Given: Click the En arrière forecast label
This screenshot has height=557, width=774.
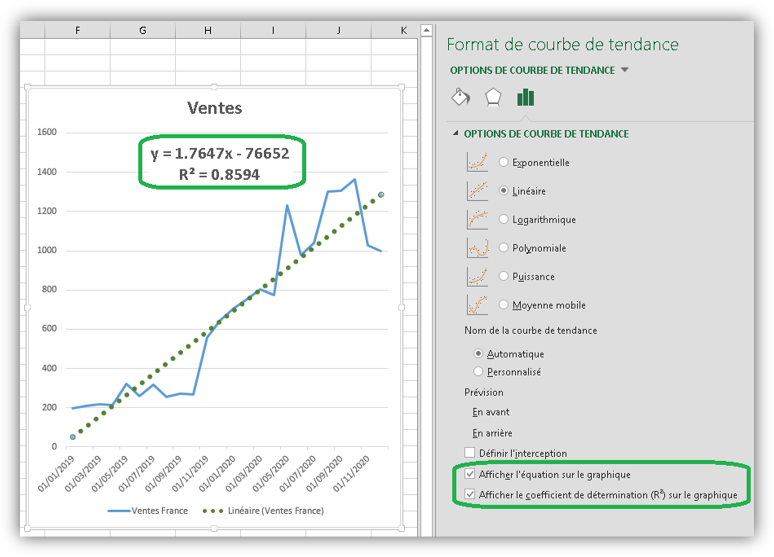Looking at the screenshot, I should [492, 433].
